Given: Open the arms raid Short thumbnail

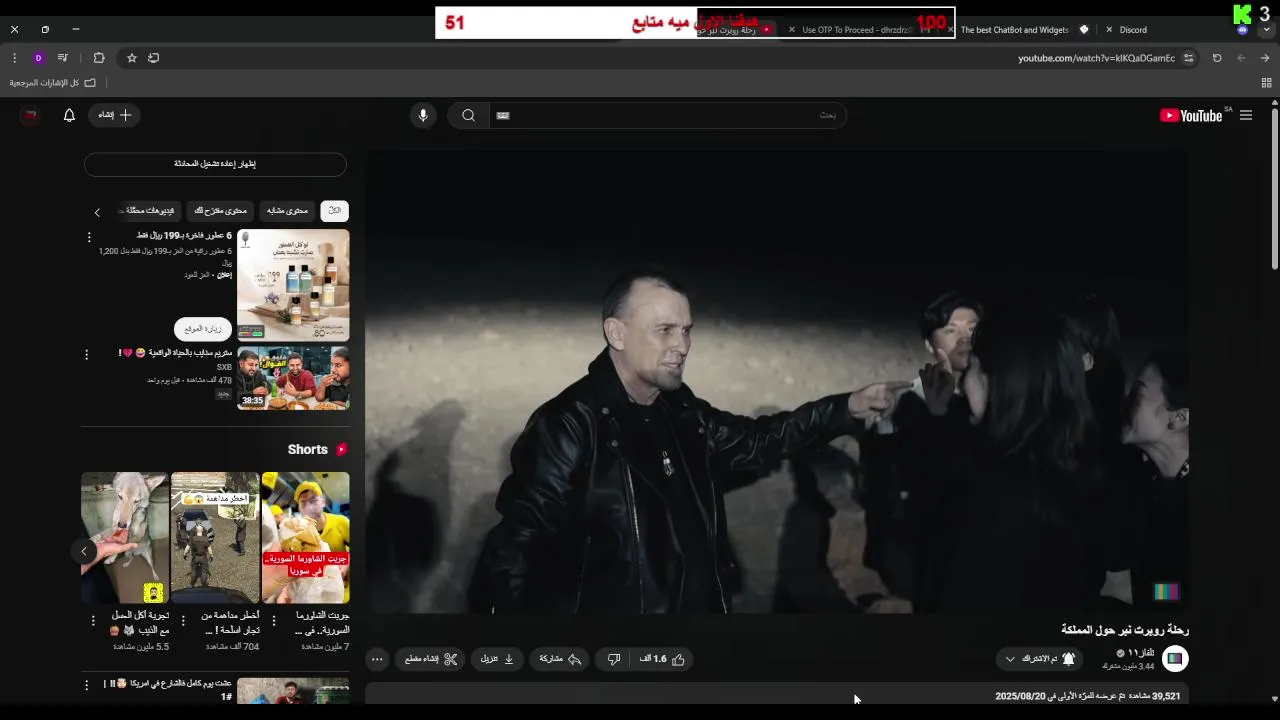Looking at the screenshot, I should [215, 538].
